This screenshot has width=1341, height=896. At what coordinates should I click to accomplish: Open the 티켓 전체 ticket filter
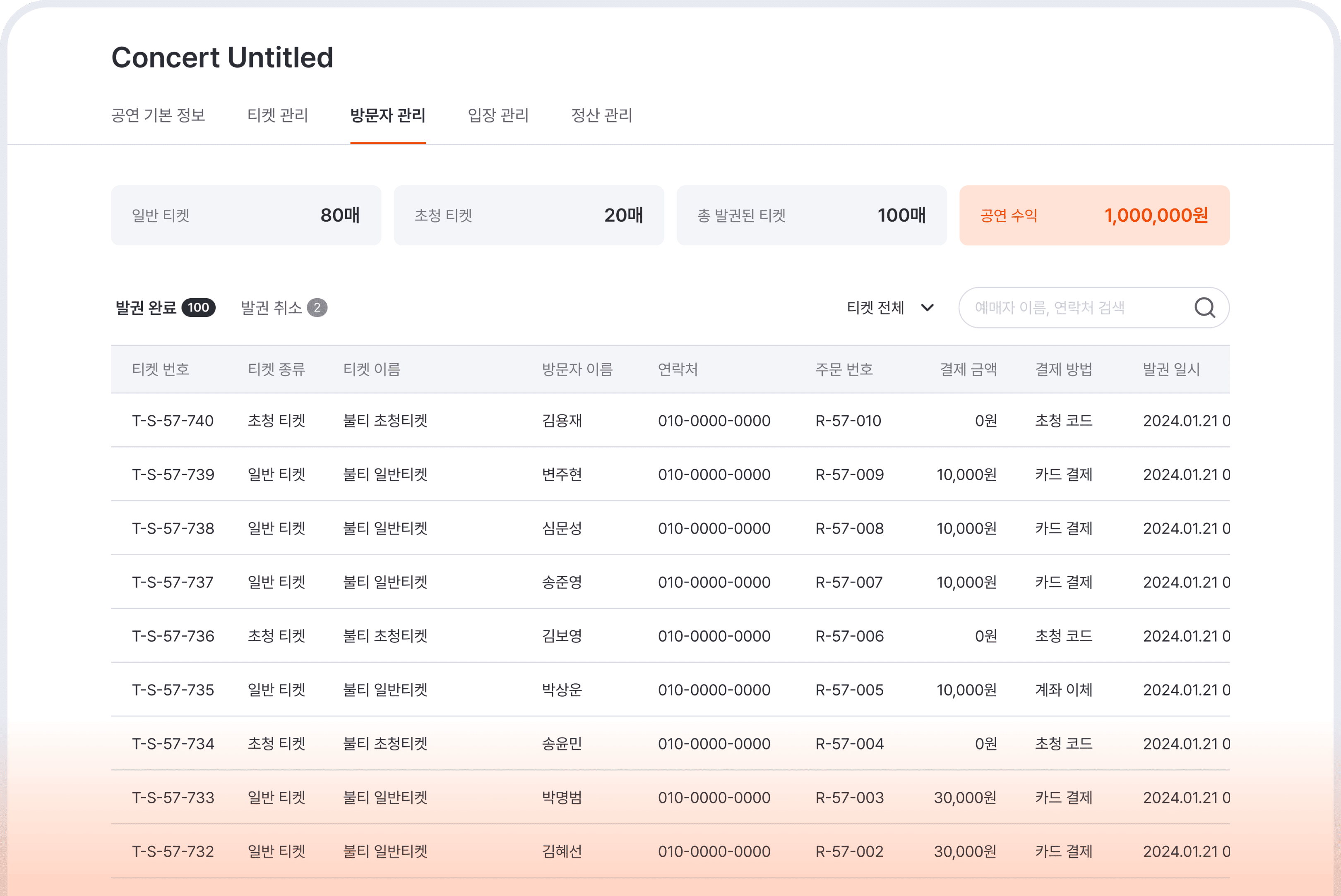pyautogui.click(x=876, y=307)
